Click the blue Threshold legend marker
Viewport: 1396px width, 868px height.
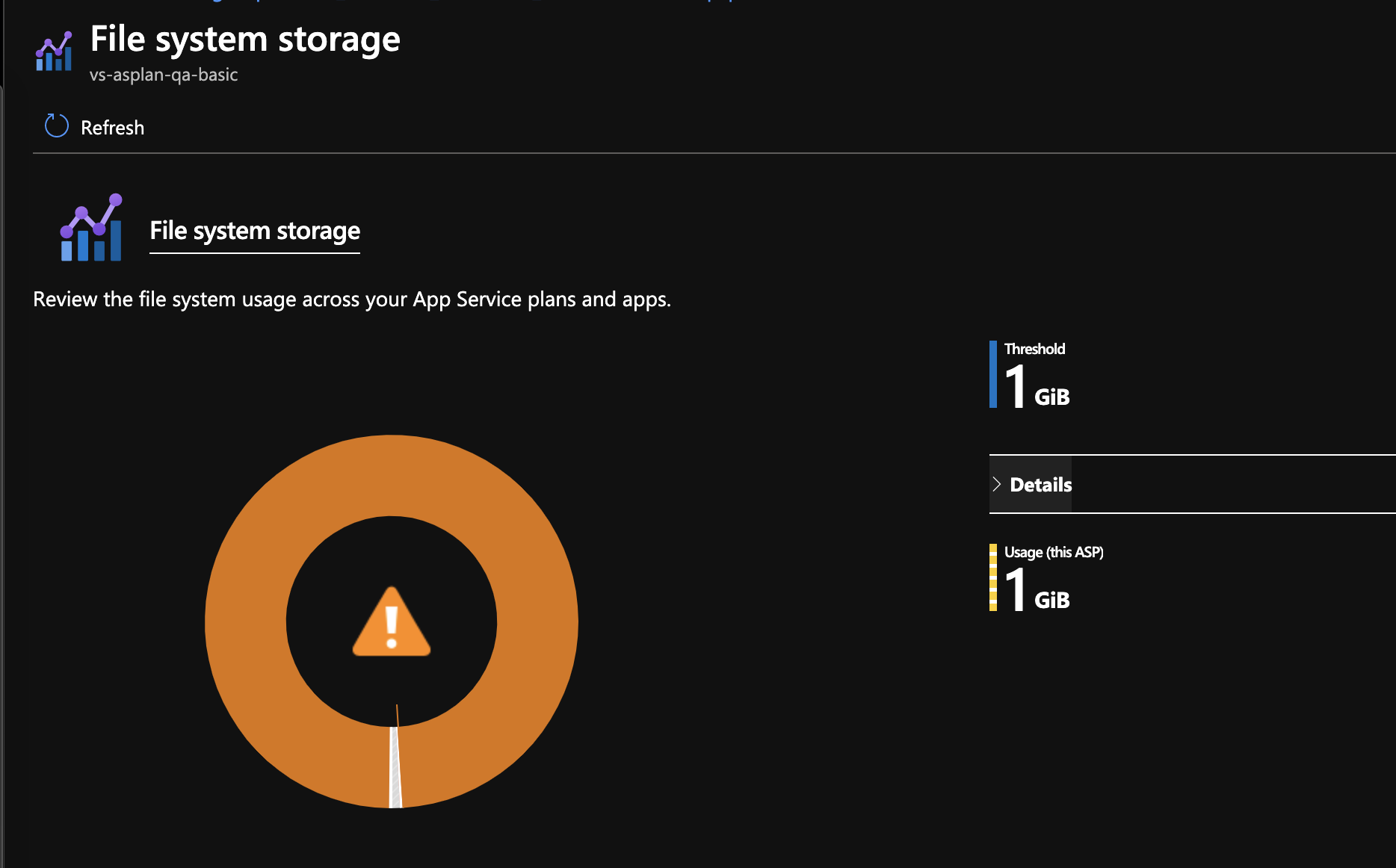pyautogui.click(x=993, y=373)
